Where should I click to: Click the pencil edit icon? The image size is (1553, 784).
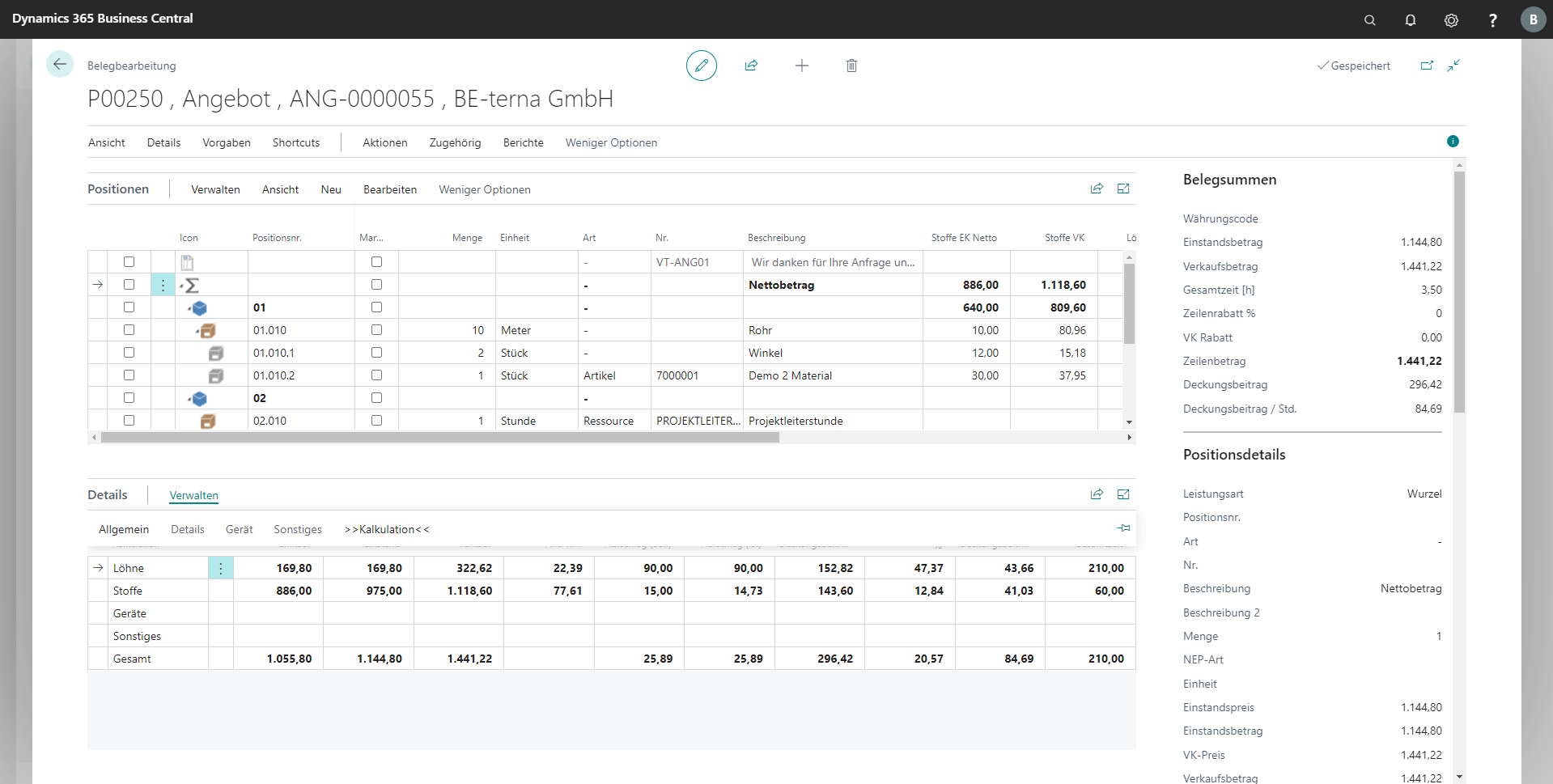[x=701, y=66]
